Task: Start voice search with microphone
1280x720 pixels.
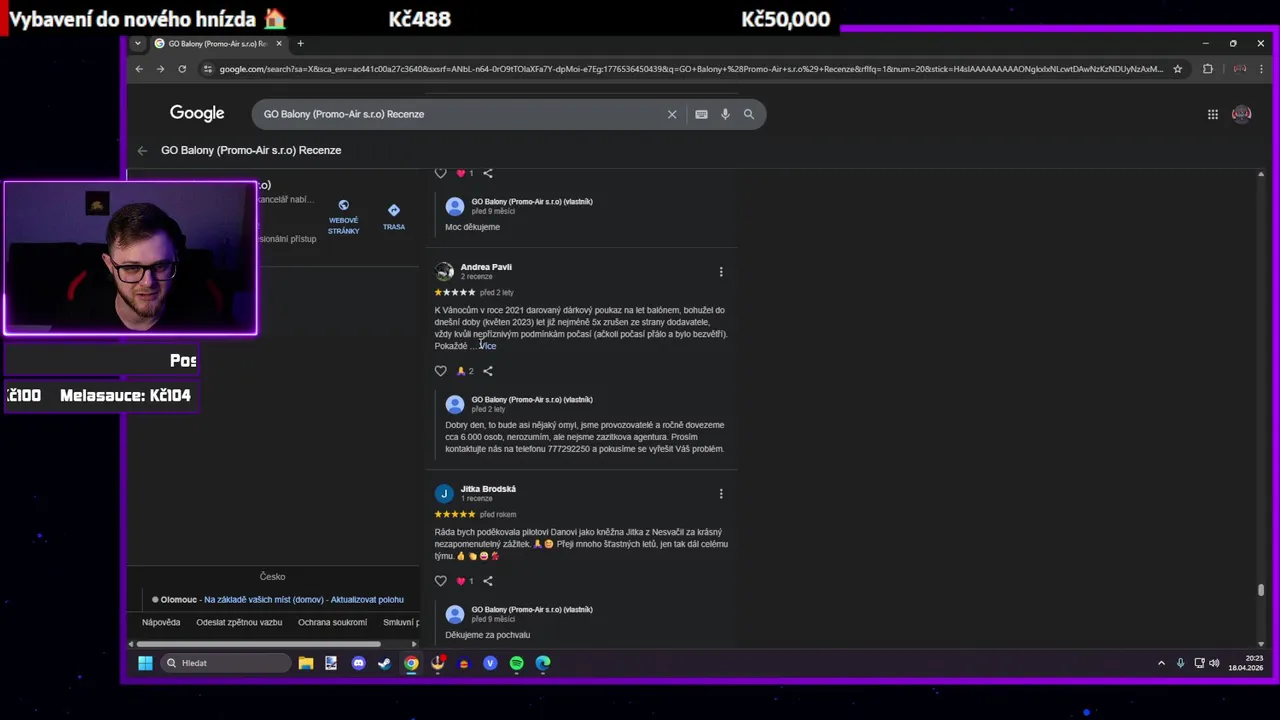Action: [x=725, y=114]
